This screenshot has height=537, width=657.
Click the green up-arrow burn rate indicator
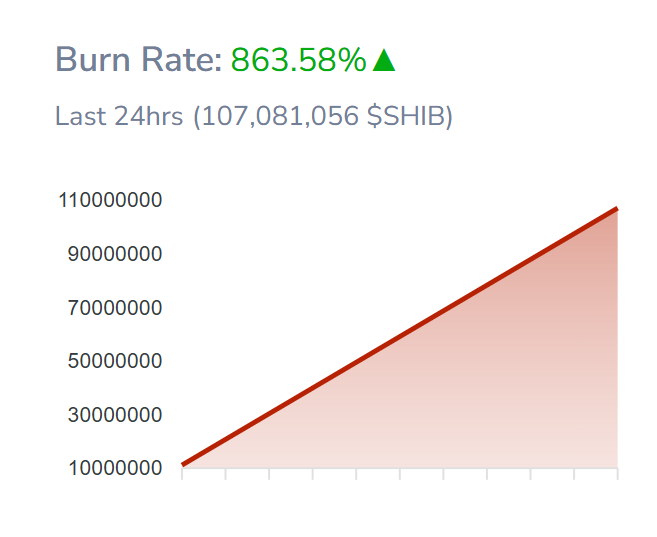click(383, 59)
